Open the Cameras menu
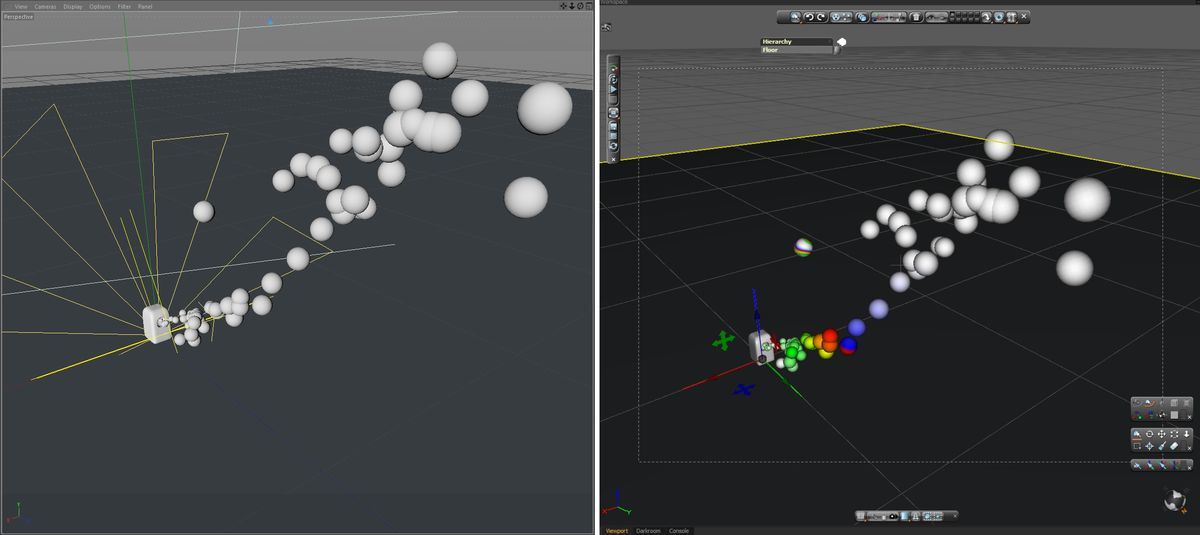 point(45,7)
